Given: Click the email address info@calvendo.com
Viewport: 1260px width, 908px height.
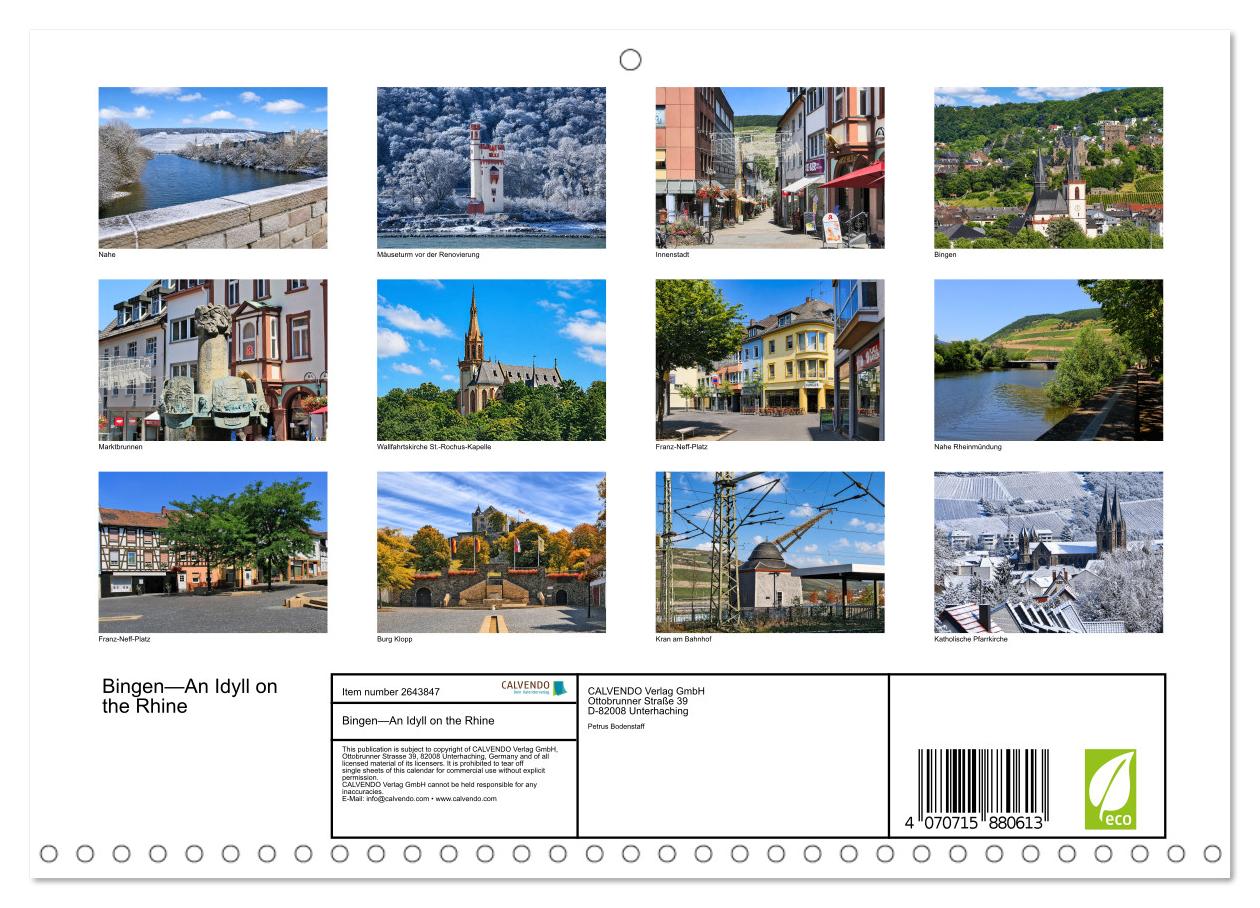Looking at the screenshot, I should pyautogui.click(x=398, y=799).
